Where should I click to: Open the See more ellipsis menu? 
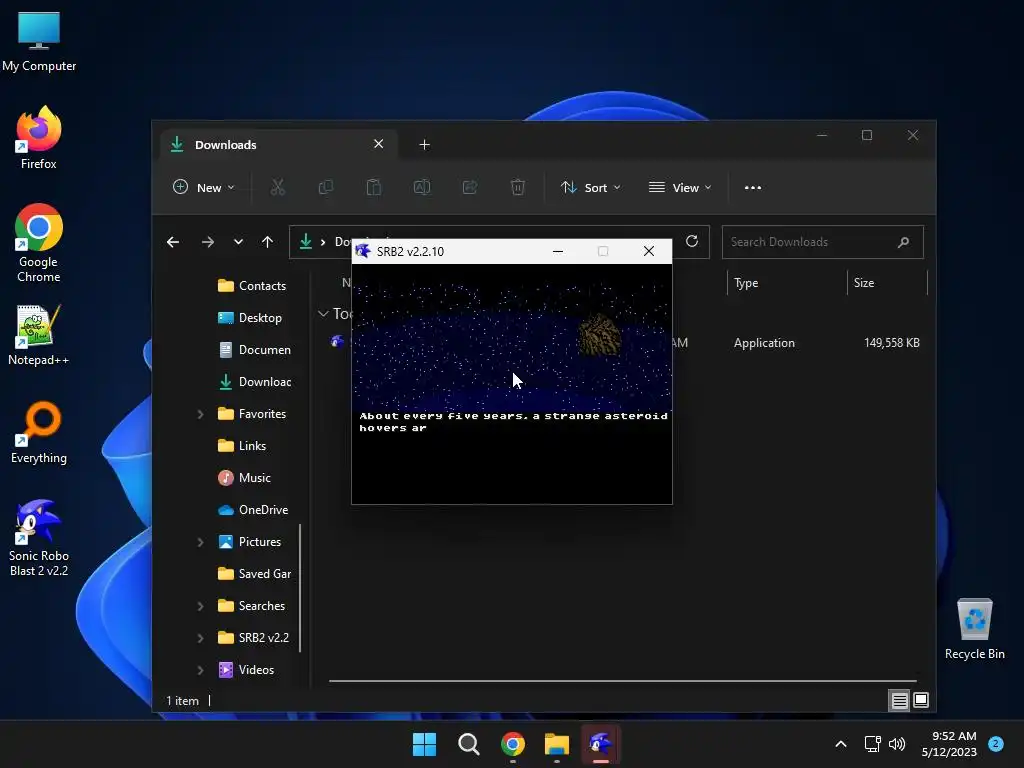pos(752,187)
